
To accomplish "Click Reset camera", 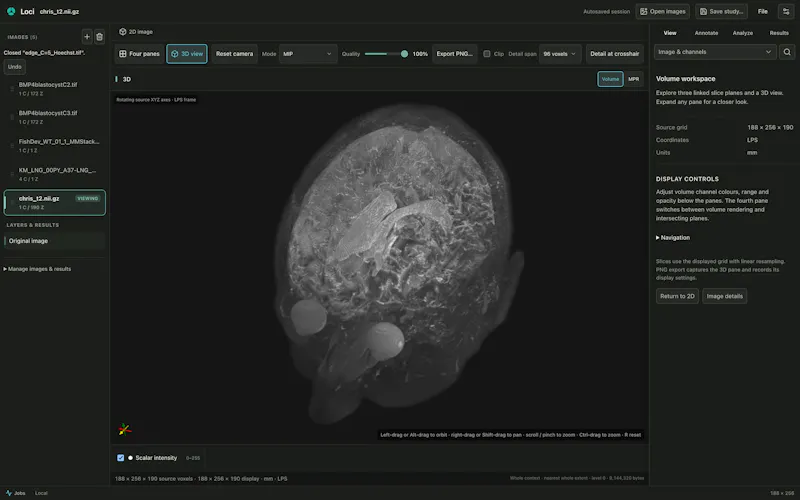I will pyautogui.click(x=234, y=54).
